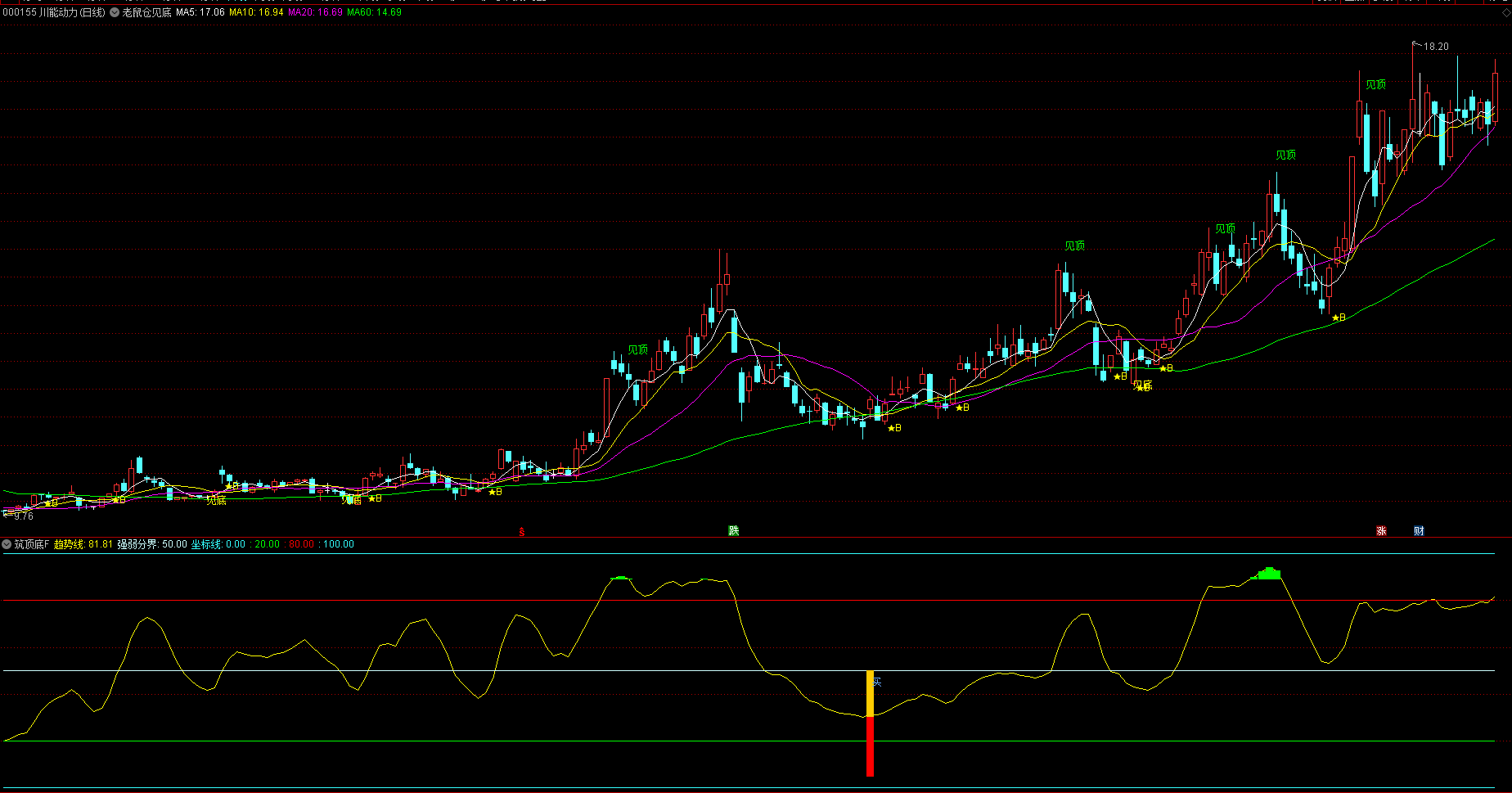Click the 买 buy signal label

tap(877, 682)
